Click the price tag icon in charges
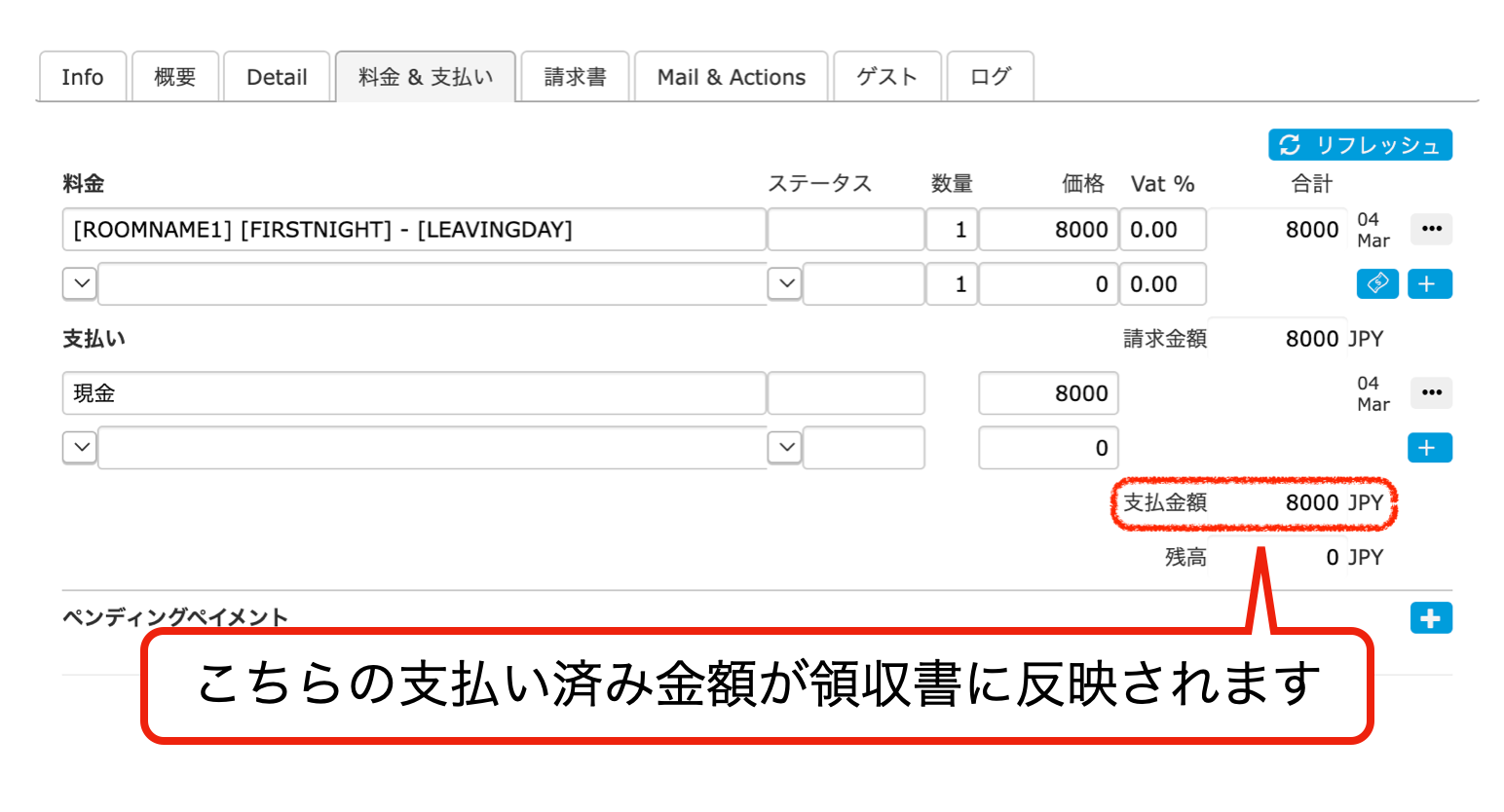Image resolution: width=1504 pixels, height=812 pixels. click(1377, 284)
